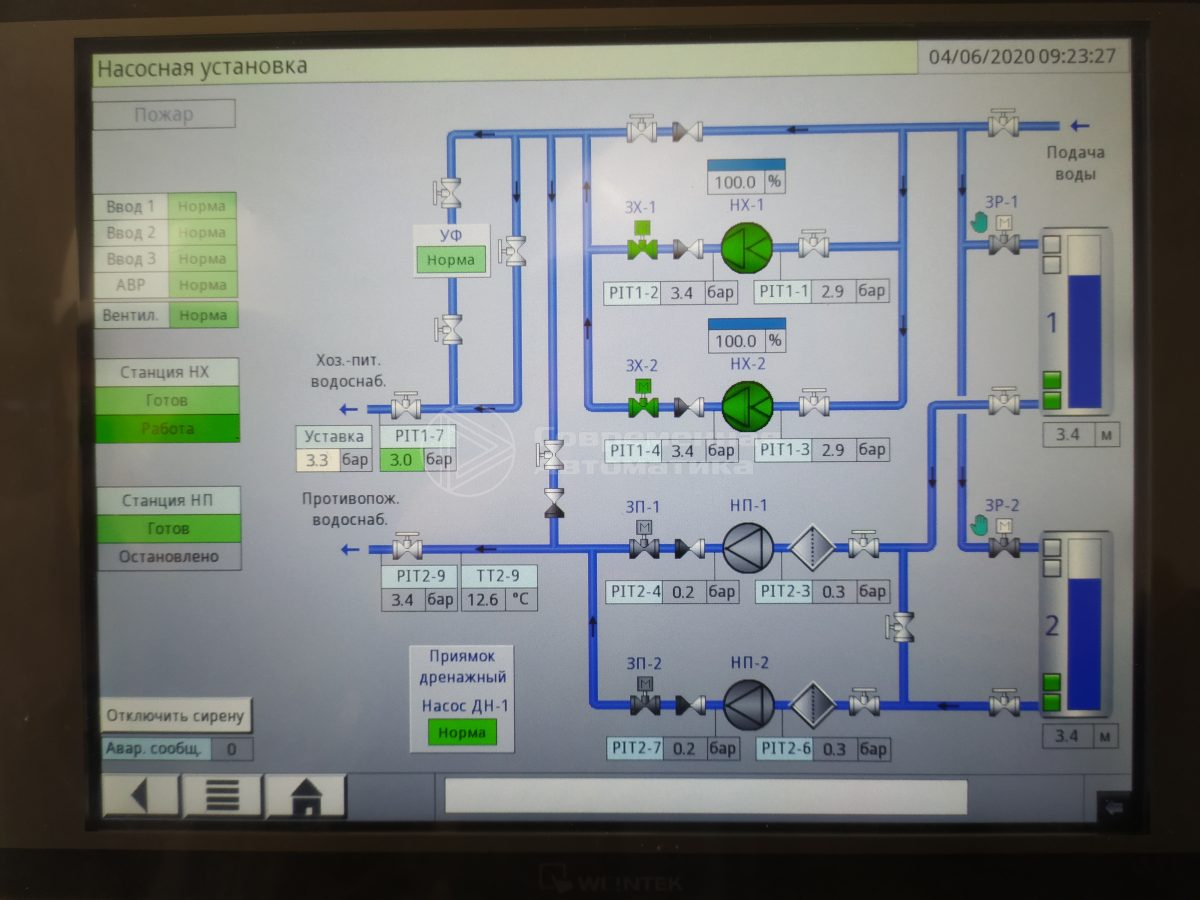
Task: Open the ЗХ-1 green valve
Action: [641, 246]
